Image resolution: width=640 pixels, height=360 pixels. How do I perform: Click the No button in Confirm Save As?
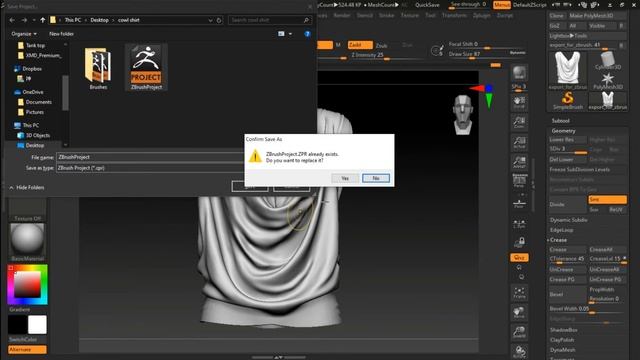[x=376, y=178]
